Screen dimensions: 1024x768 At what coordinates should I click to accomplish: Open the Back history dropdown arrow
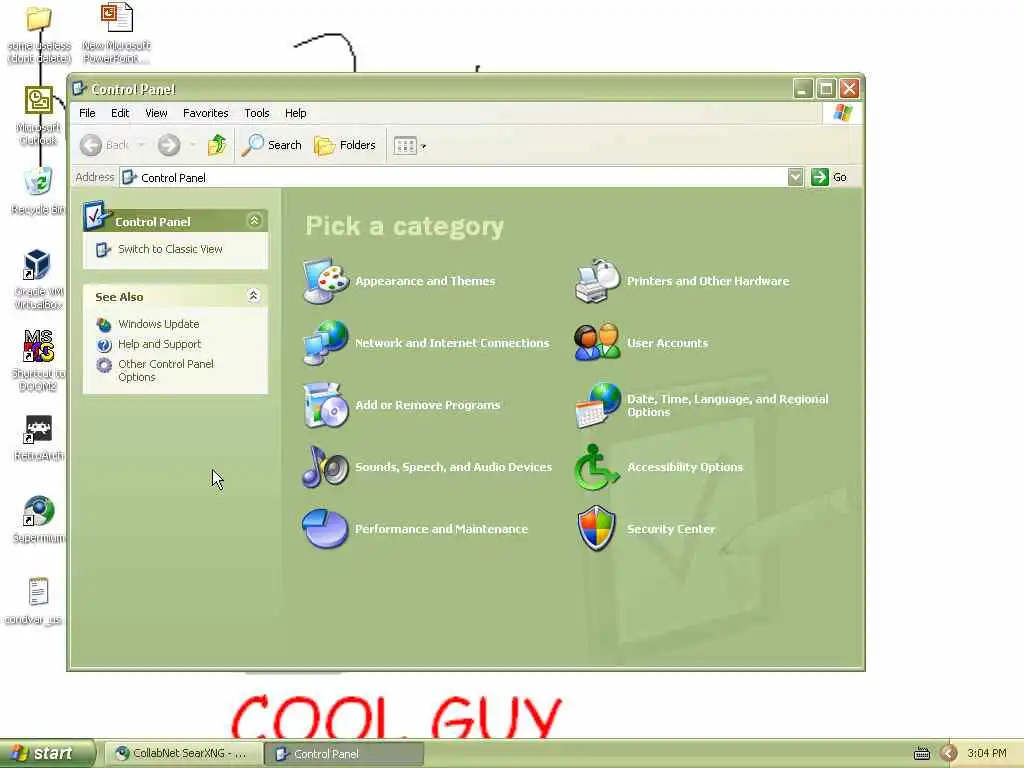click(x=141, y=145)
